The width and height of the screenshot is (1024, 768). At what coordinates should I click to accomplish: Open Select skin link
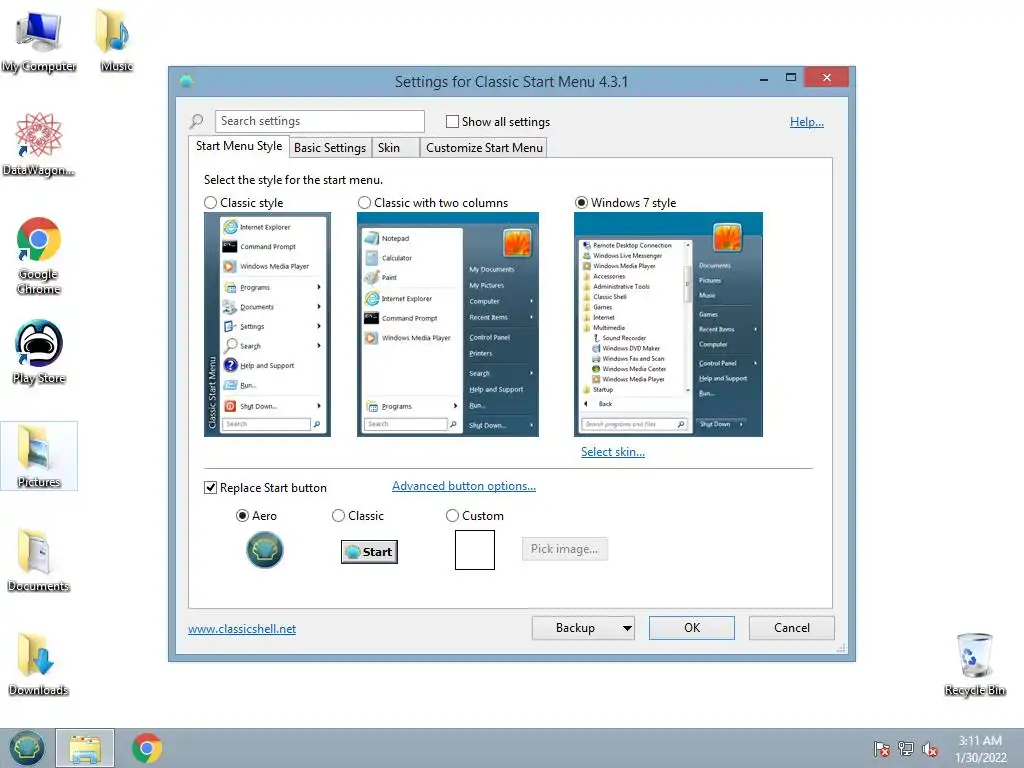point(613,452)
